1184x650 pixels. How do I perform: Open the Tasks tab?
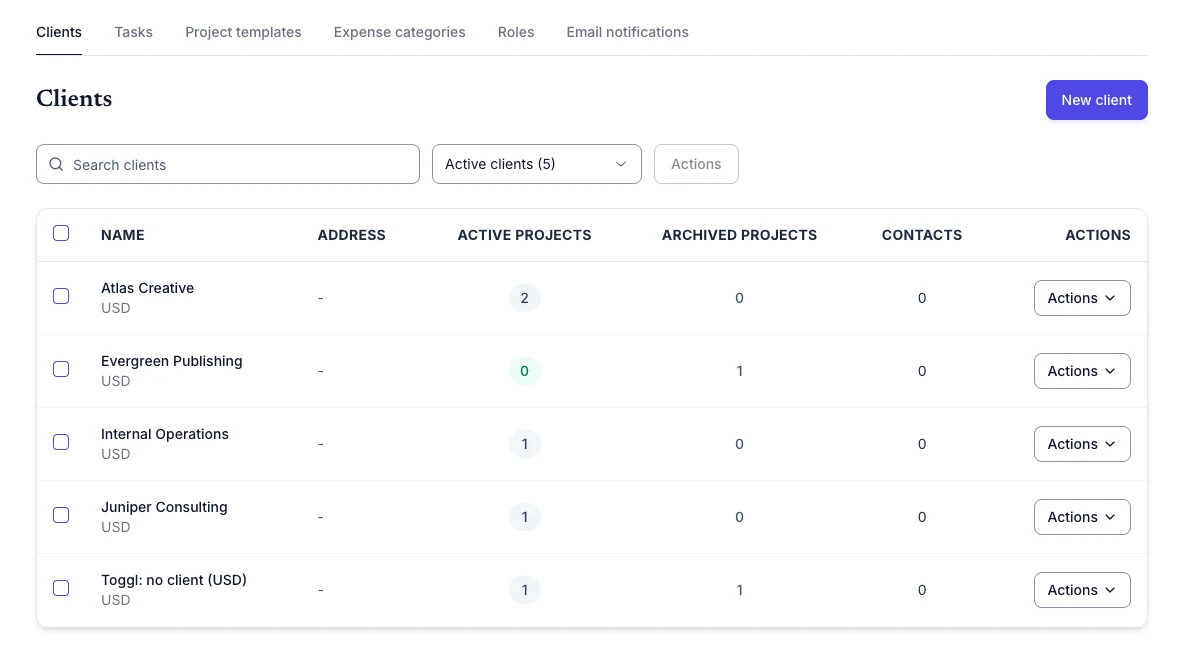click(134, 32)
